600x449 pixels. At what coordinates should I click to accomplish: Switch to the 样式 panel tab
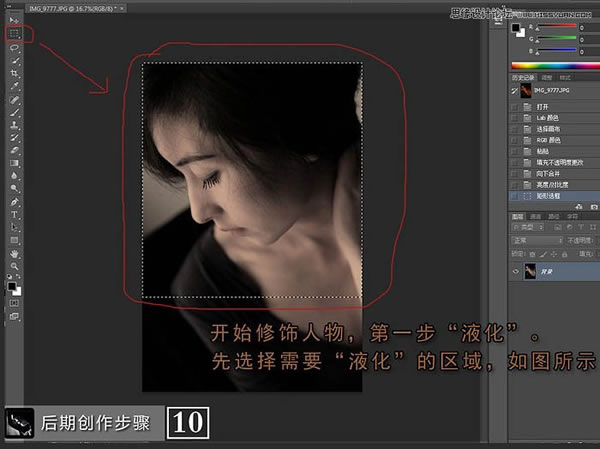tap(565, 76)
